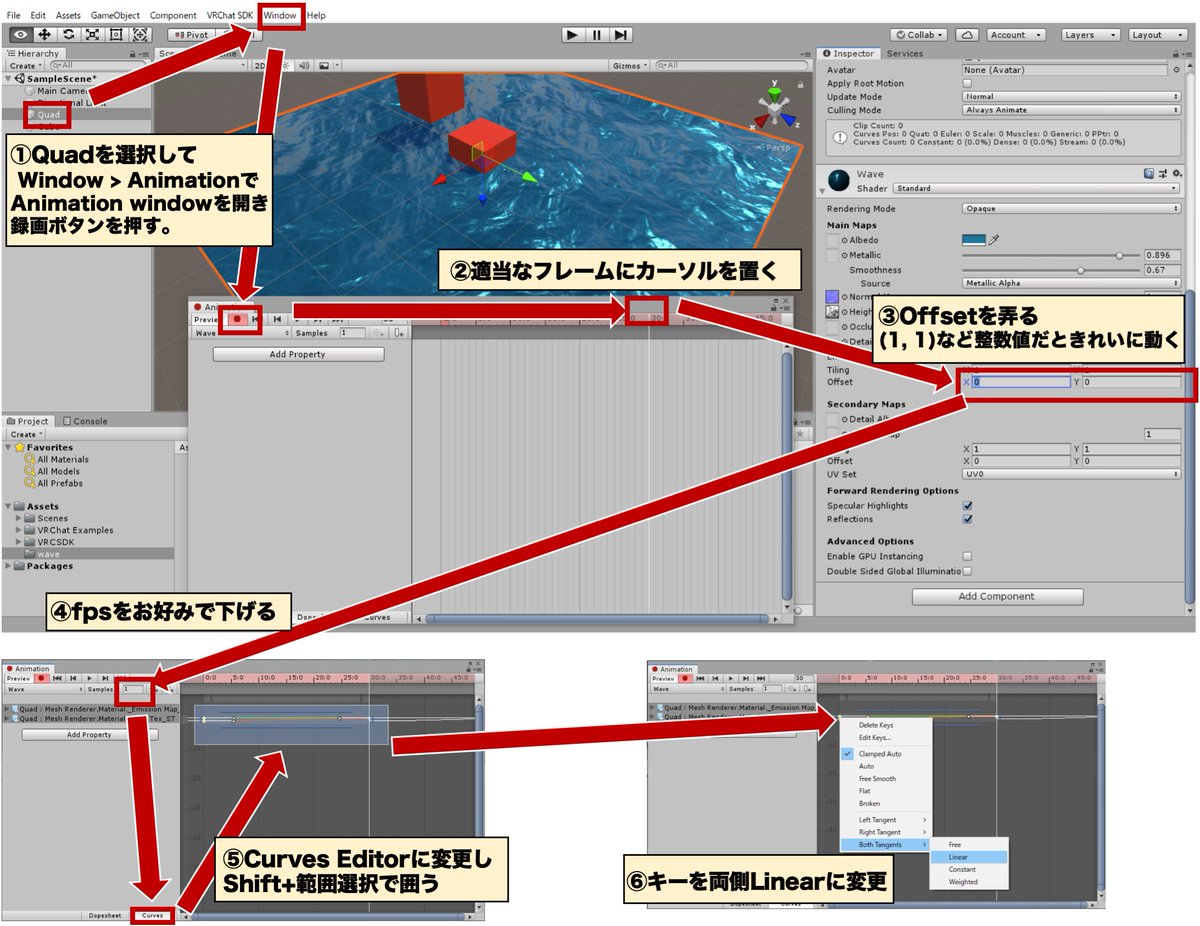Select the Rotate tool
The width and height of the screenshot is (1200, 926).
tap(68, 35)
